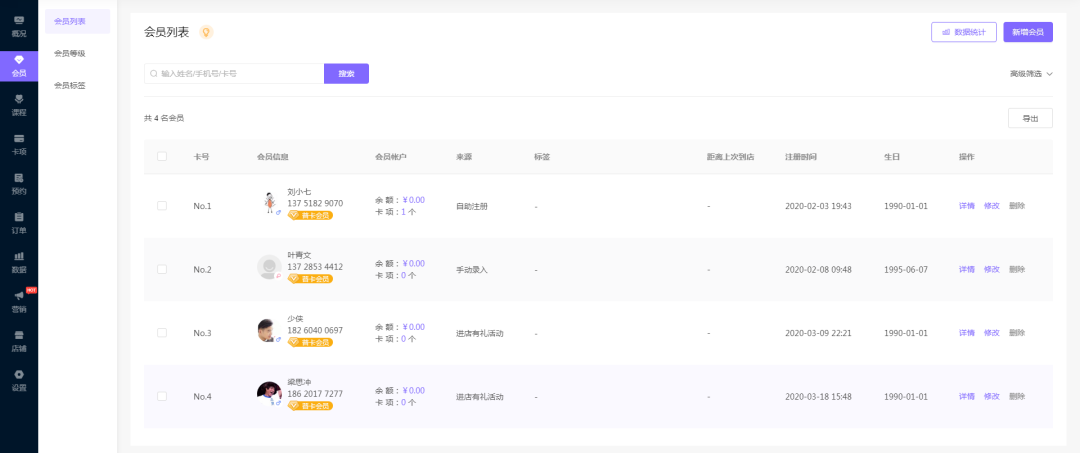Check the checkbox for member No.1
Viewport: 1080px width, 453px height.
162,206
